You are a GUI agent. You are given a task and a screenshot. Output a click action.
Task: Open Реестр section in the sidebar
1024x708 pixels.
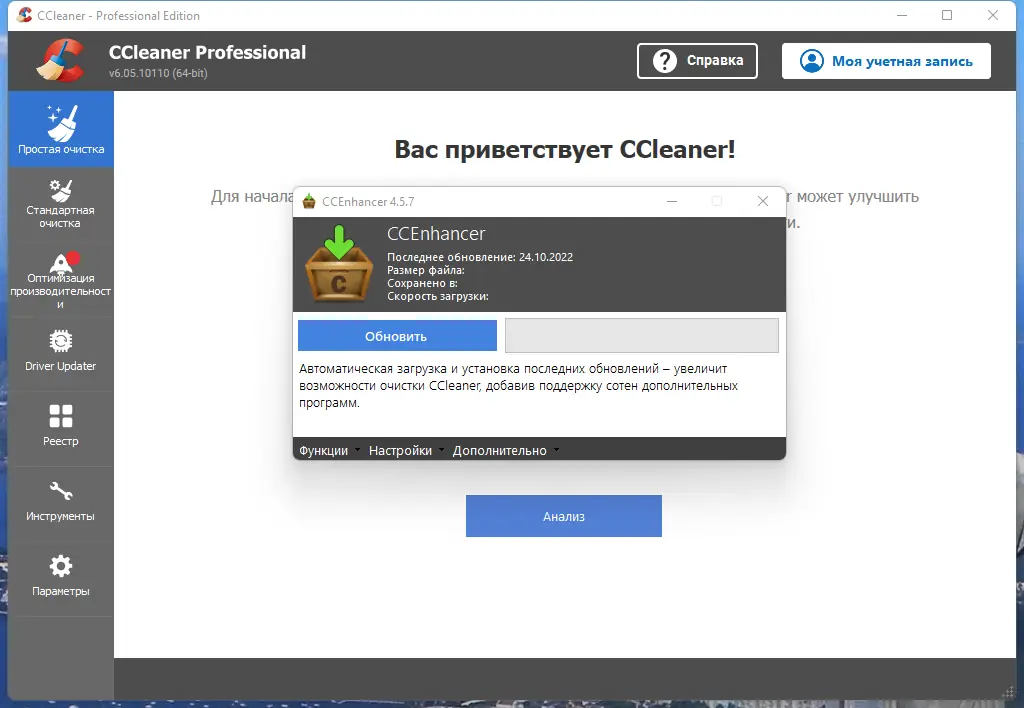[61, 429]
